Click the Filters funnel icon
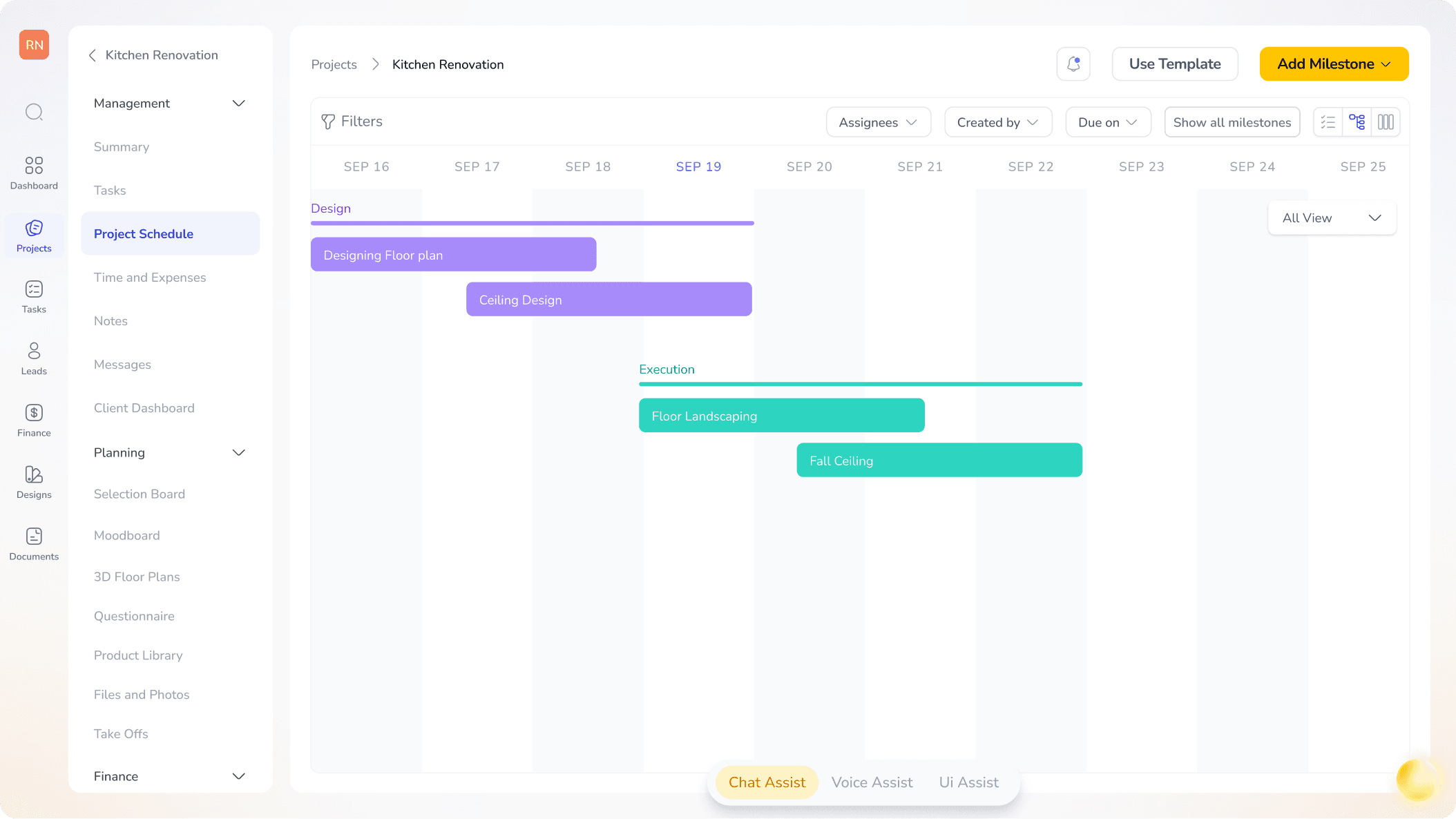The image size is (1456, 819). [328, 122]
